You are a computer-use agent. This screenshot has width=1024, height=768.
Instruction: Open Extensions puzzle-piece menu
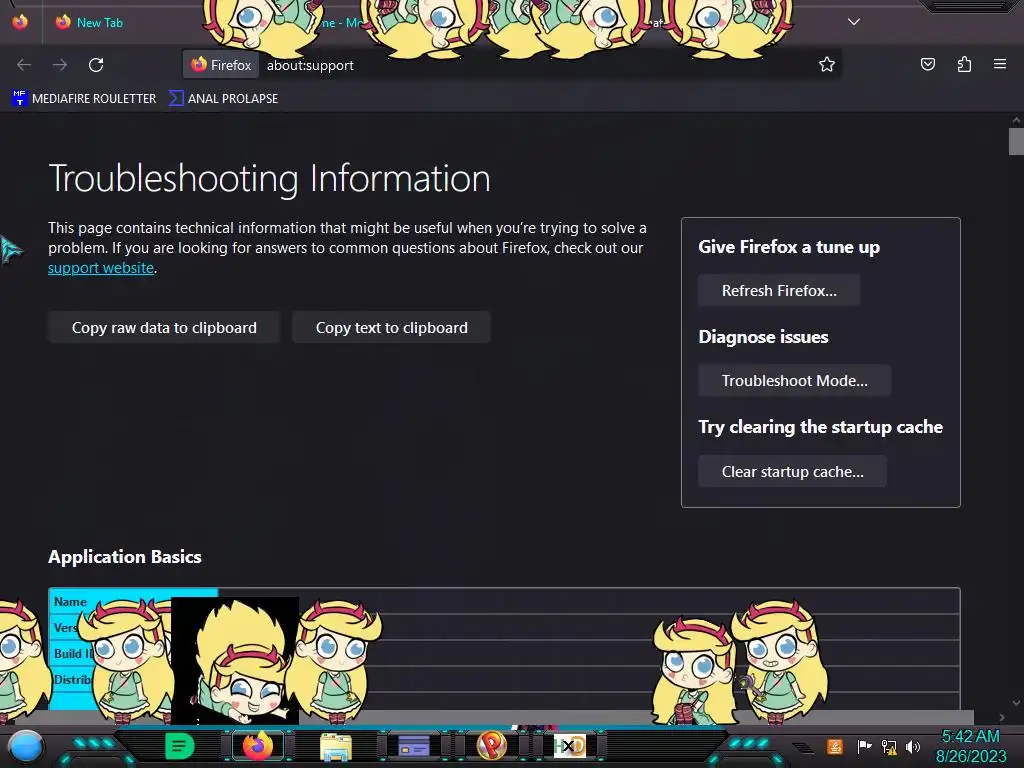[x=964, y=64]
